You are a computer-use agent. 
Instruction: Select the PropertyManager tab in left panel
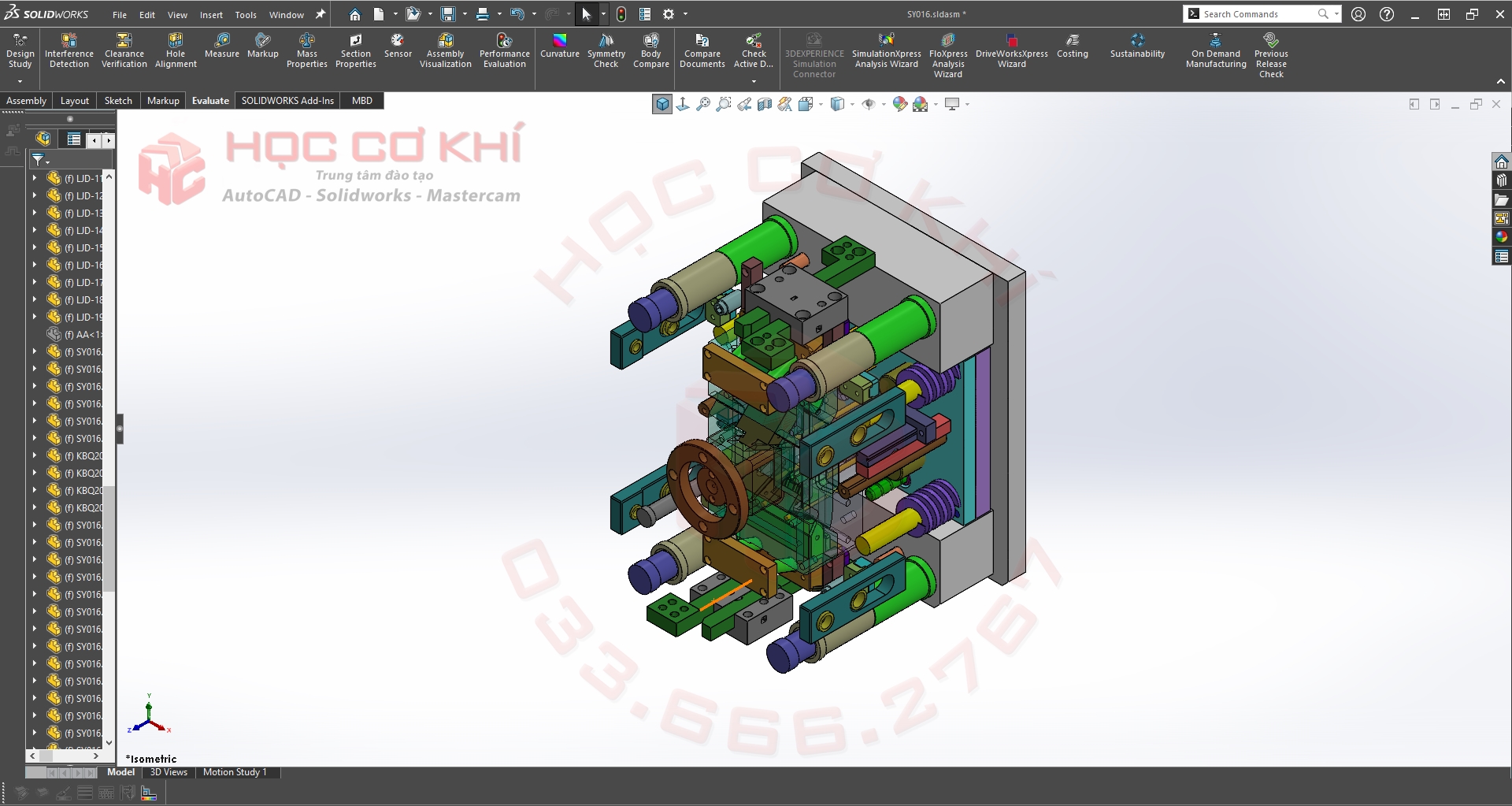click(x=74, y=139)
